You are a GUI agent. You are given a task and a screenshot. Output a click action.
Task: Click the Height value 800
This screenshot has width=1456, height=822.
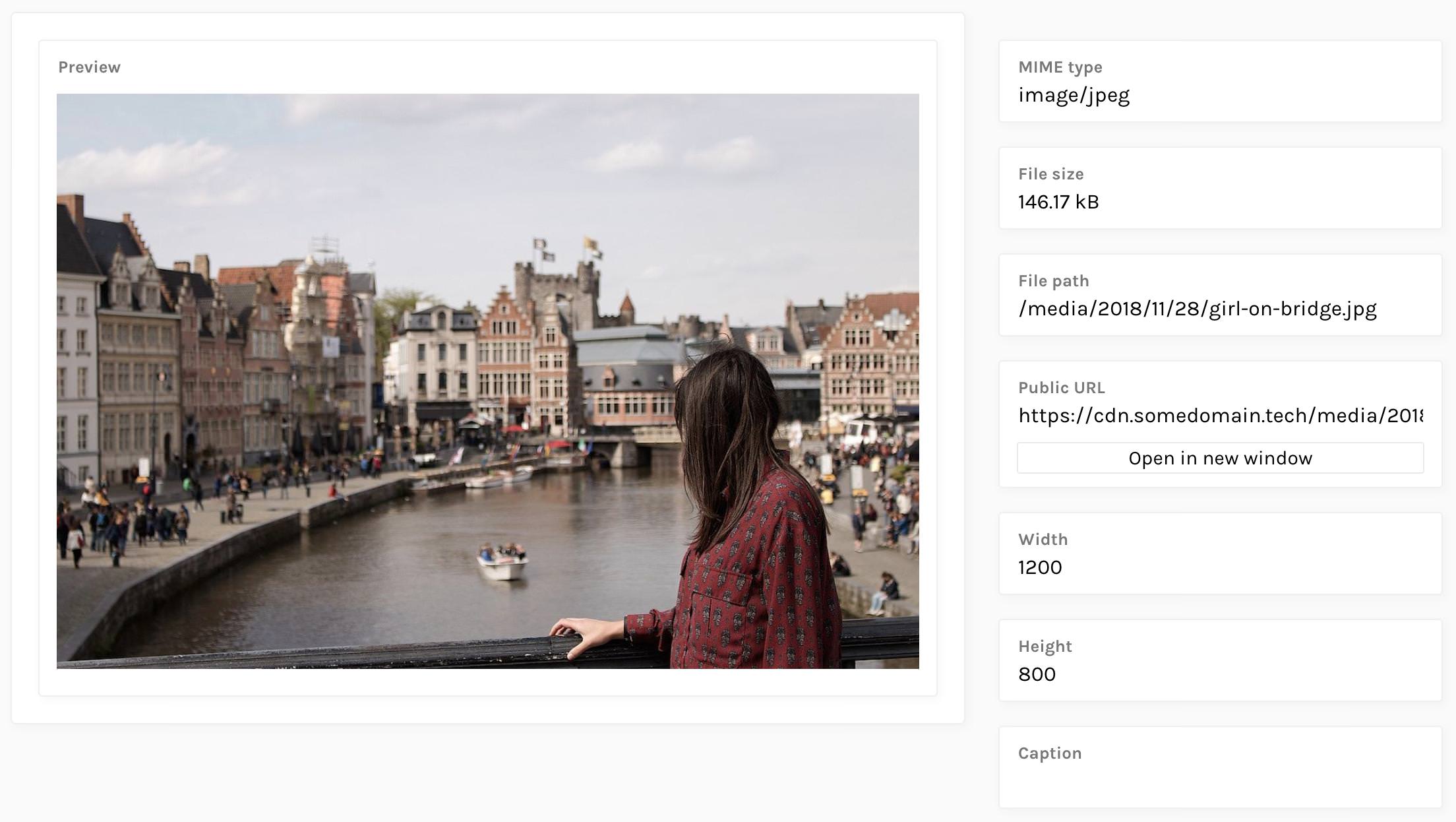pyautogui.click(x=1037, y=674)
